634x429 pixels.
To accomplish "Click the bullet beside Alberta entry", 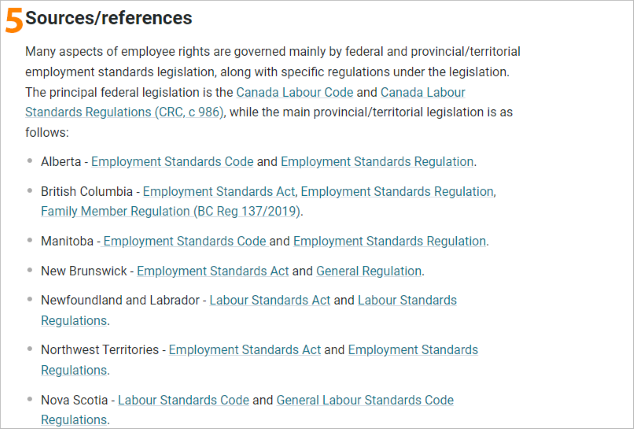I will point(30,161).
